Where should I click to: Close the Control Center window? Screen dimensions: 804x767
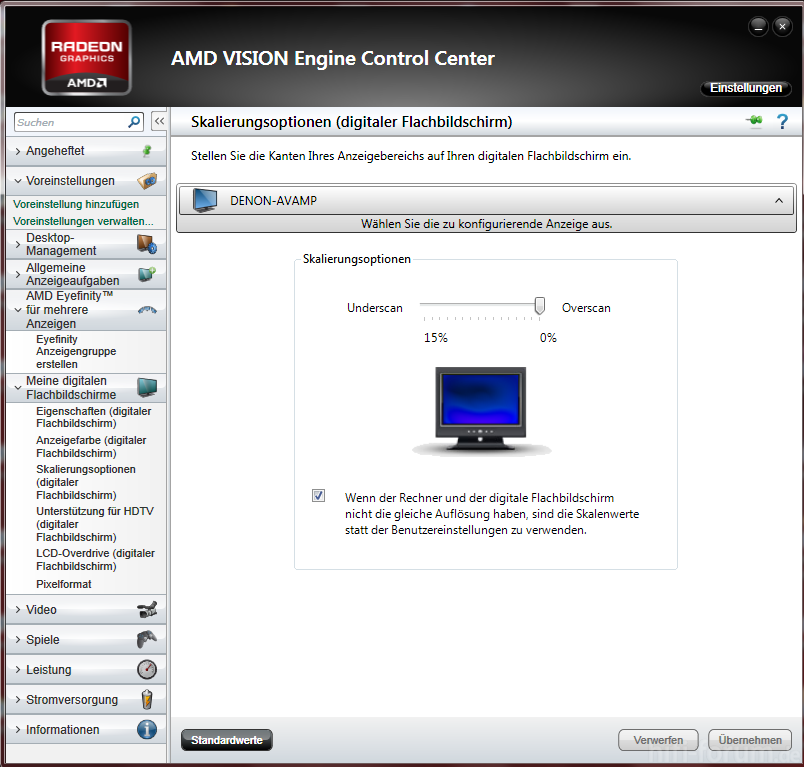click(782, 26)
